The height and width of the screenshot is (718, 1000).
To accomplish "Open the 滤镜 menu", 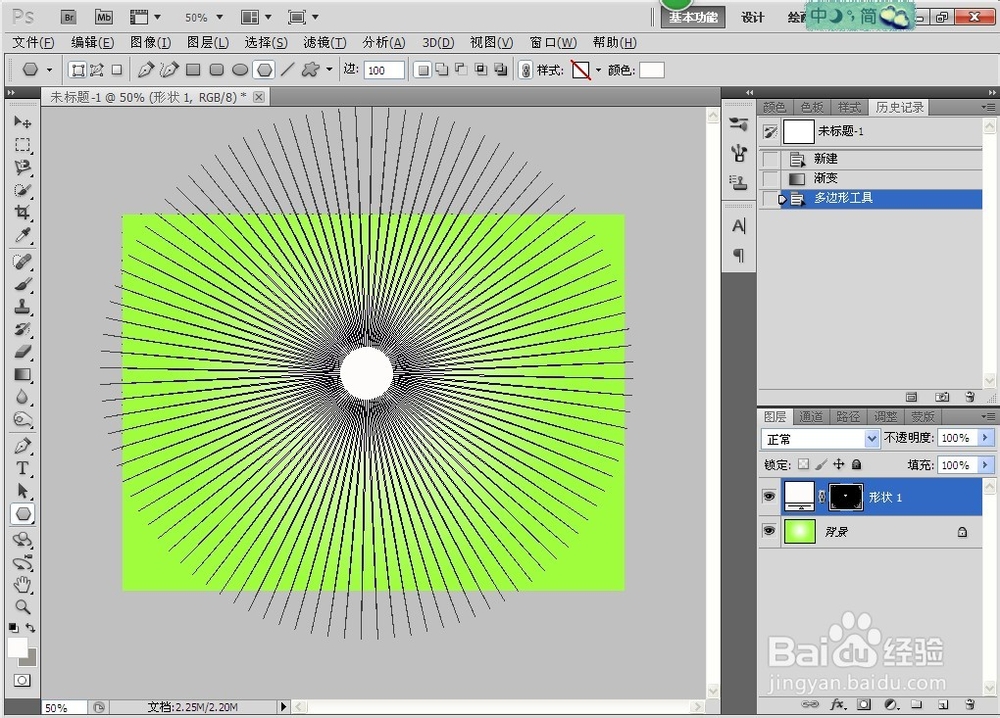I will coord(322,42).
